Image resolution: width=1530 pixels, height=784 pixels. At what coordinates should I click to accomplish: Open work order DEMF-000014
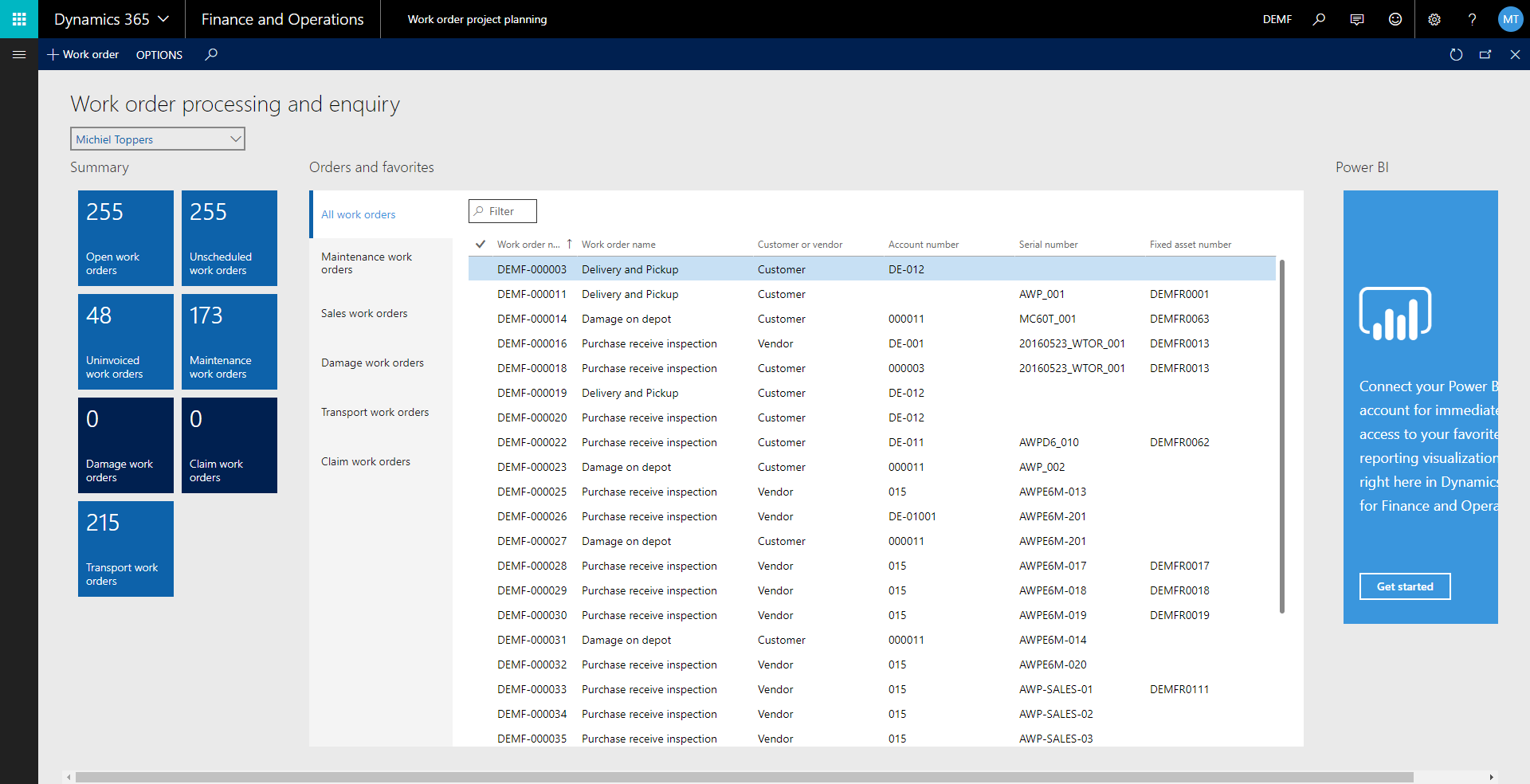pyautogui.click(x=532, y=319)
